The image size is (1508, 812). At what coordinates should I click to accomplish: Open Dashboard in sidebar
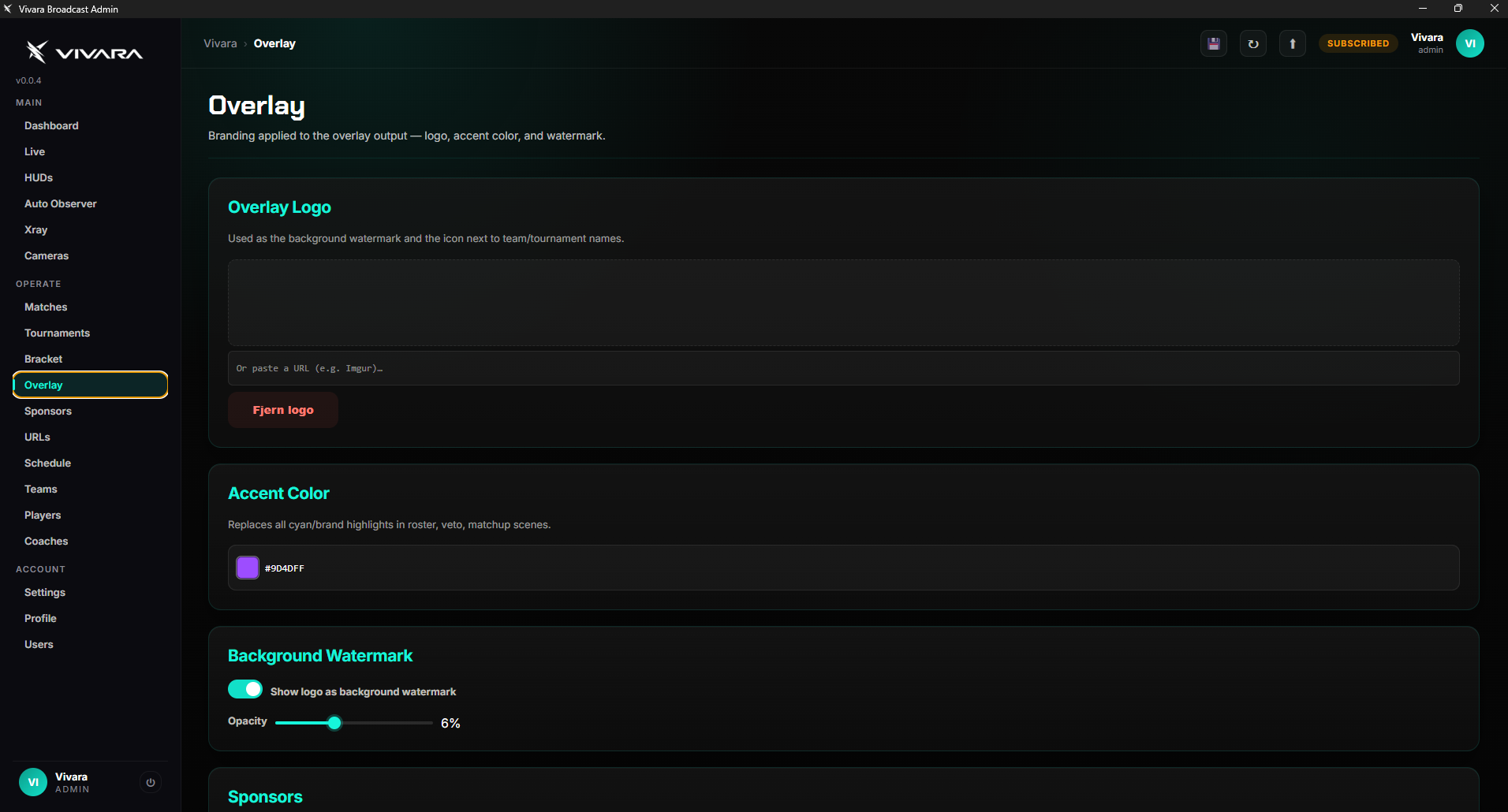[91, 125]
